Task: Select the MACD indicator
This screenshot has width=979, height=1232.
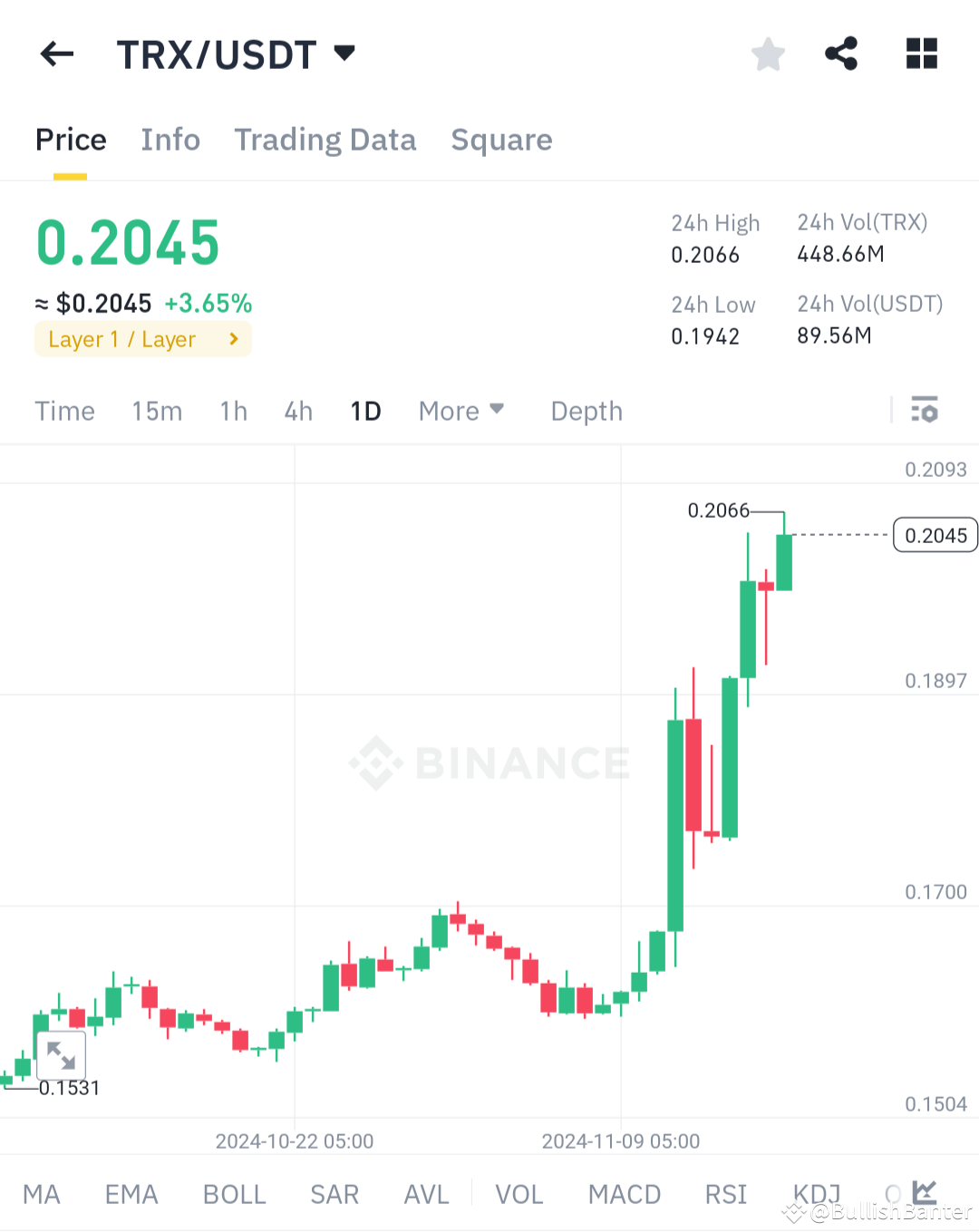Action: pyautogui.click(x=624, y=1194)
